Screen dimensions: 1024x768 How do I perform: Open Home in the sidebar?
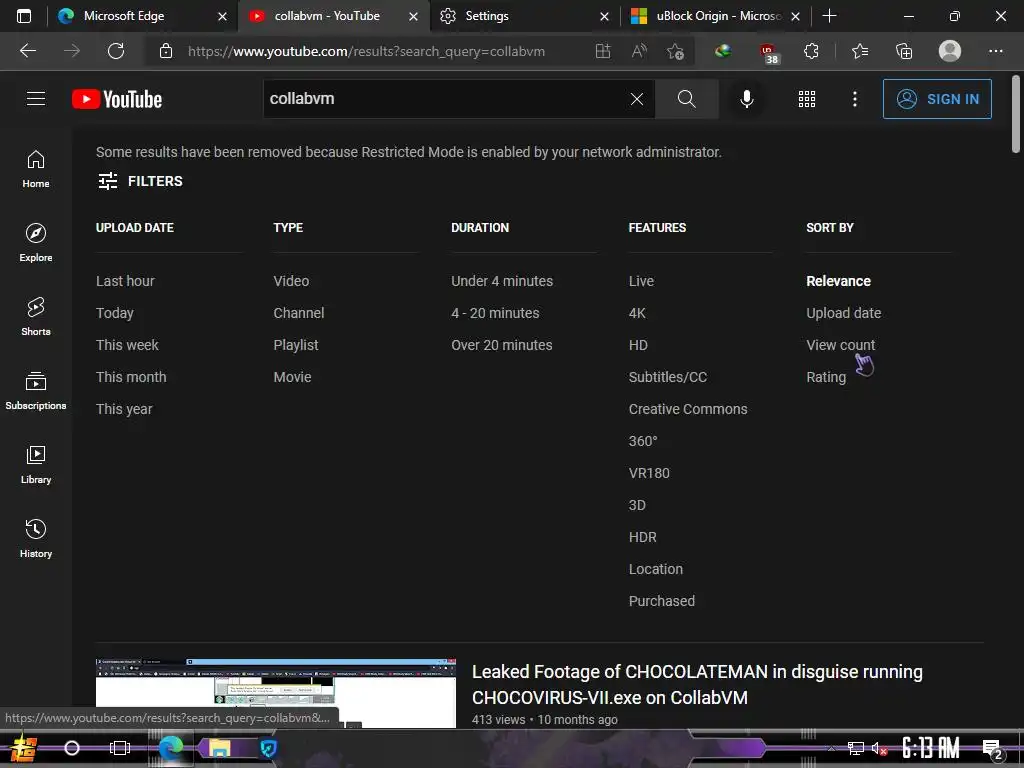tap(36, 168)
